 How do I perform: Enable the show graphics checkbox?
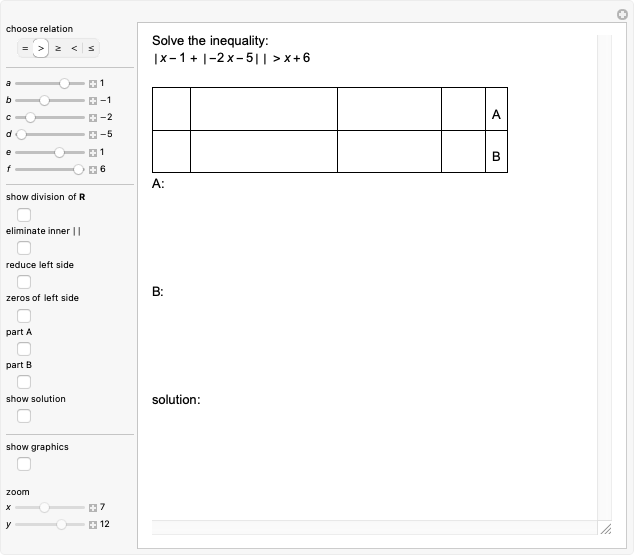[x=23, y=464]
